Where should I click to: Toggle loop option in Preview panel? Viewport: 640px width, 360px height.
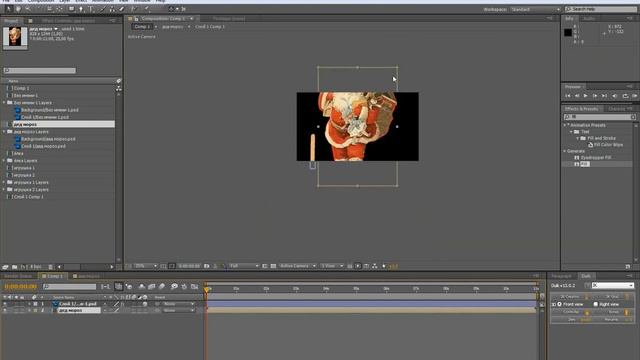coord(626,96)
